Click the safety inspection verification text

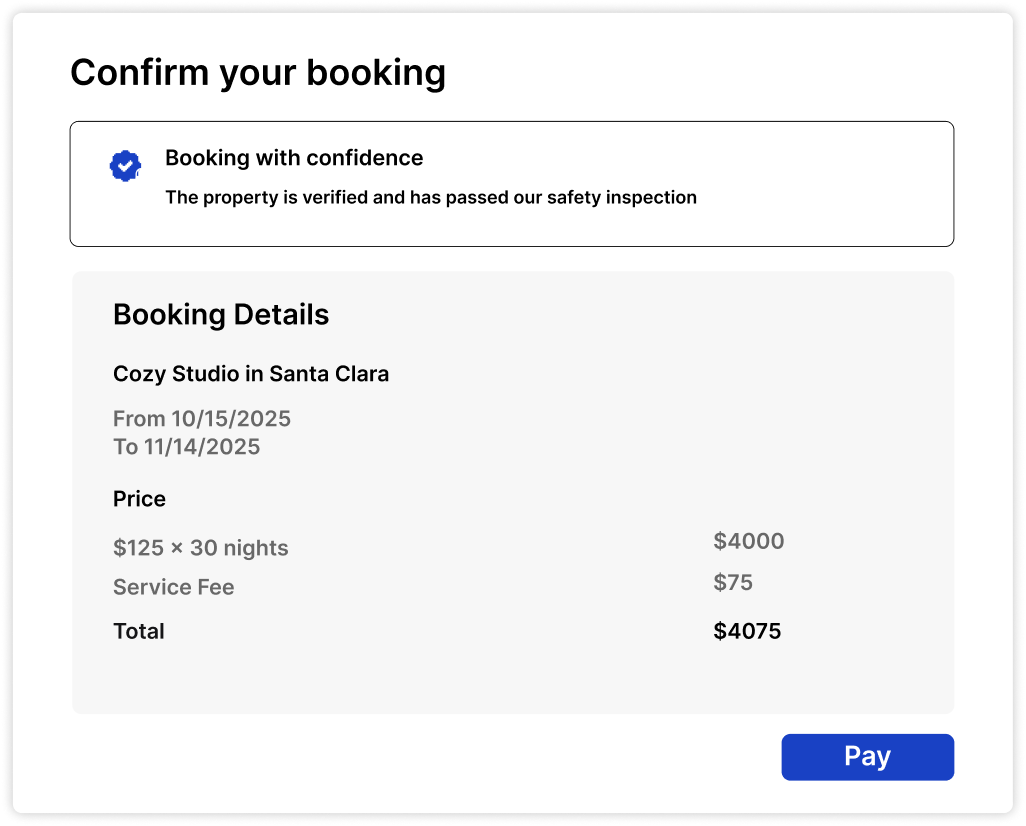click(x=430, y=197)
